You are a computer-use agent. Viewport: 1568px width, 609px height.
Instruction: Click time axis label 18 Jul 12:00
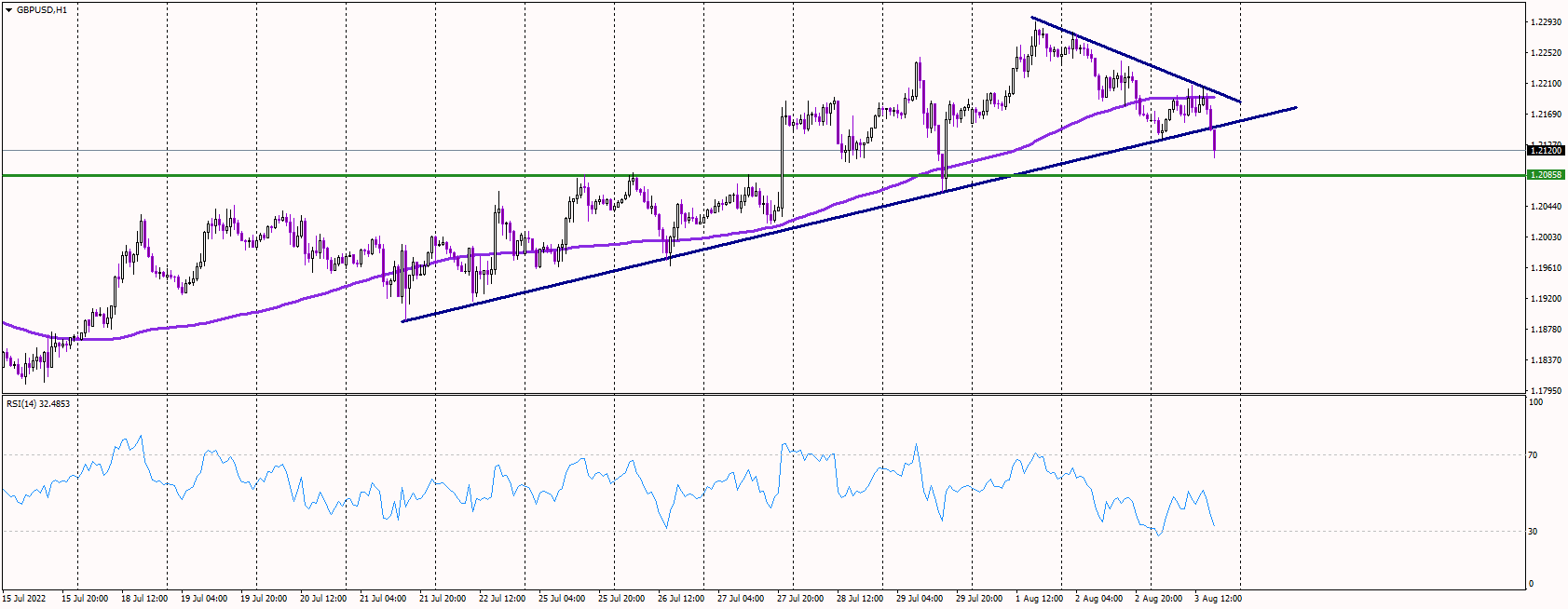(144, 599)
